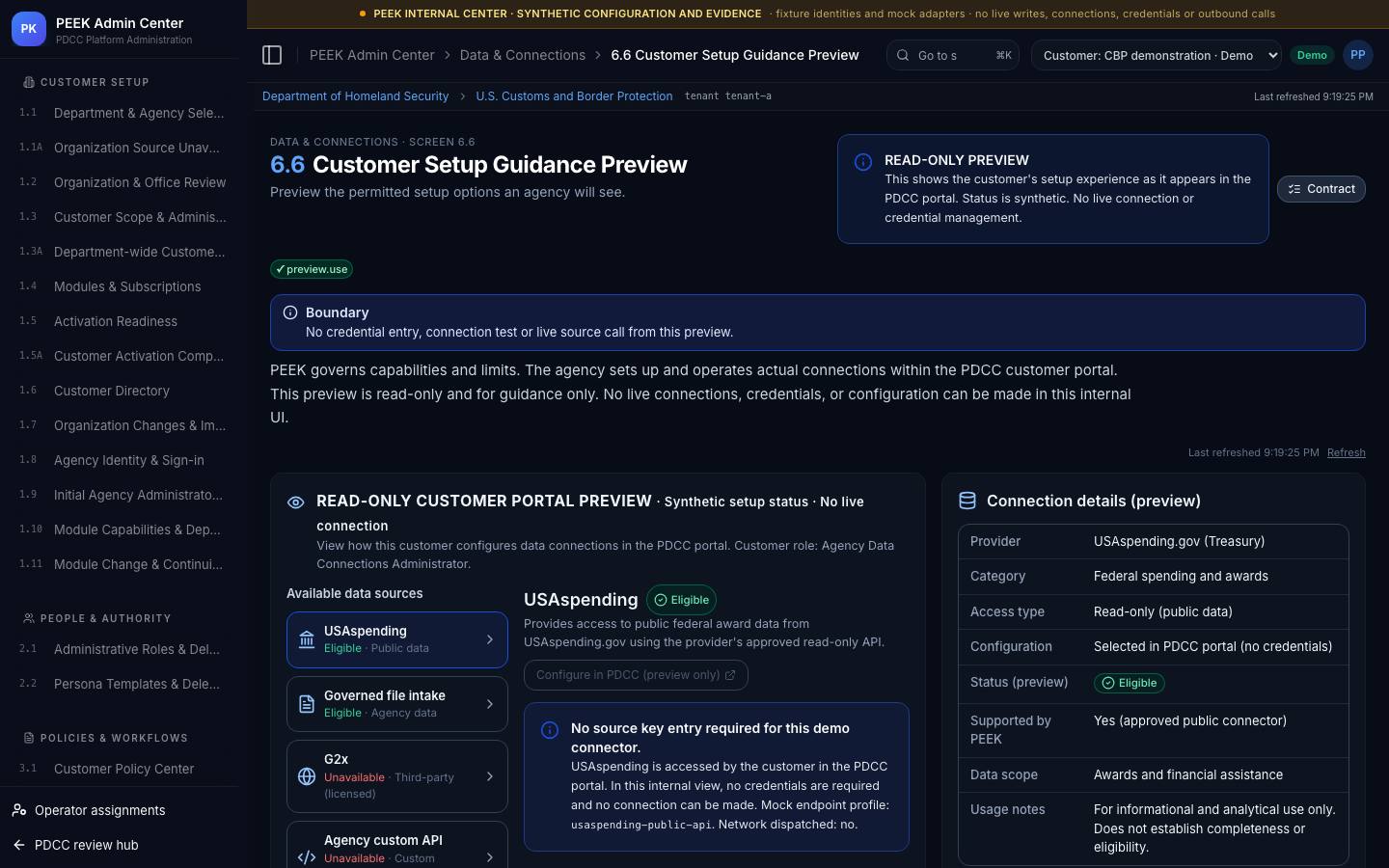Screen dimensions: 1389x868
Task: Click the G2x globe icon
Action: click(x=307, y=776)
